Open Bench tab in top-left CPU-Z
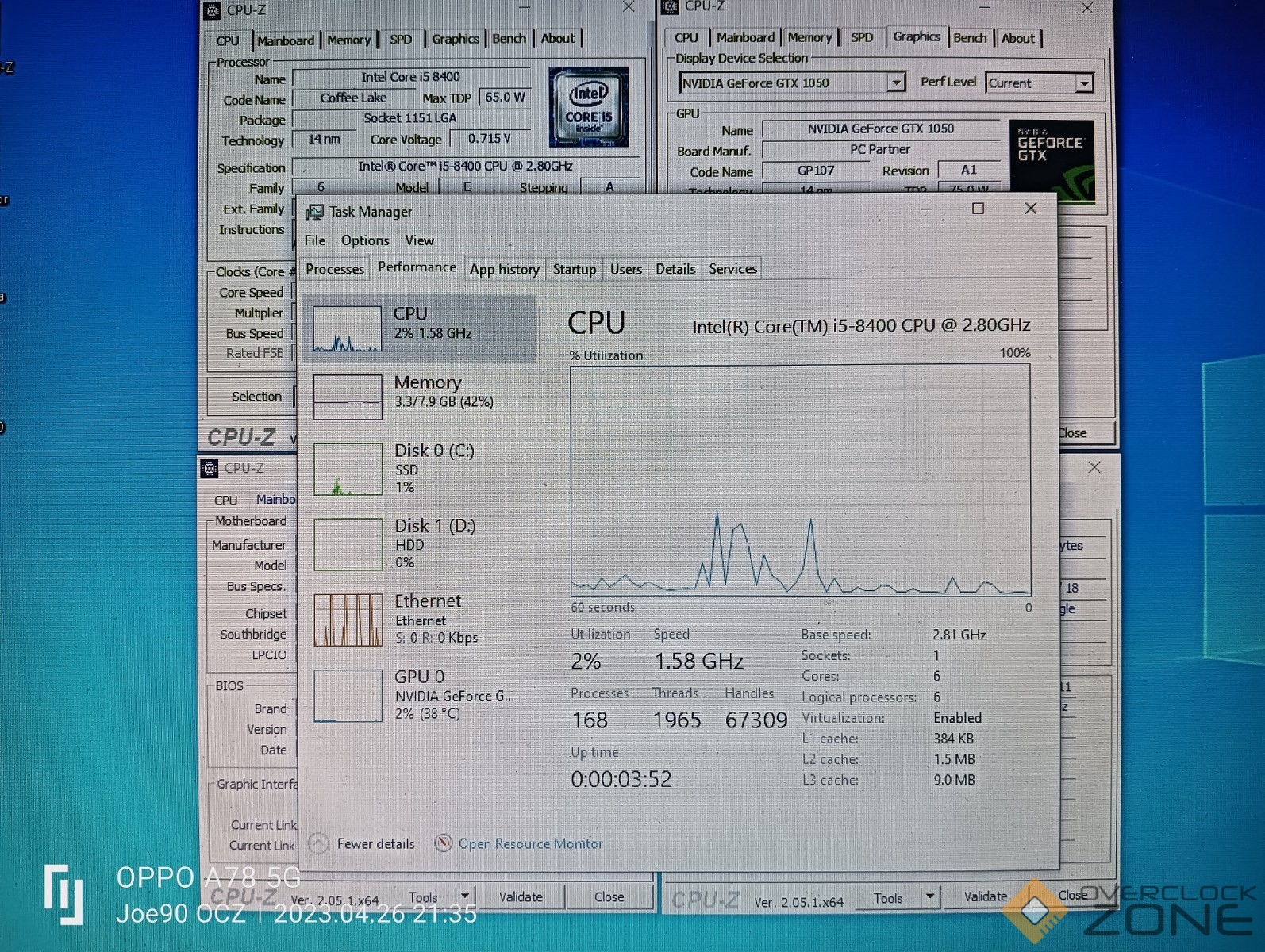This screenshot has width=1265, height=952. pos(509,38)
